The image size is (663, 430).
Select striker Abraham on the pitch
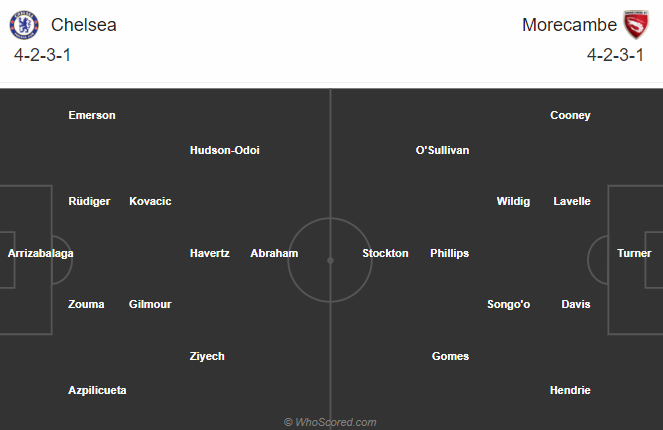pos(274,253)
